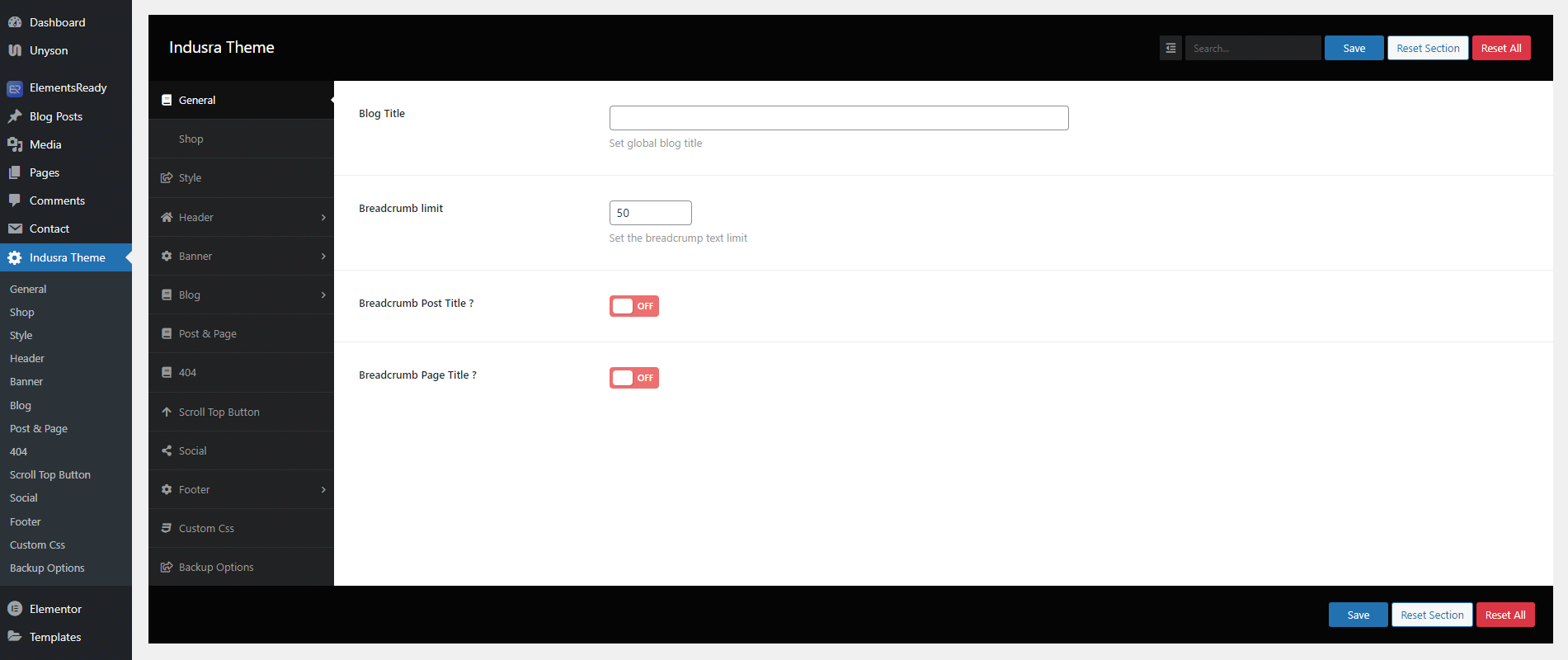This screenshot has width=1568, height=660.
Task: Expand the Banner section chevron
Action: point(323,257)
